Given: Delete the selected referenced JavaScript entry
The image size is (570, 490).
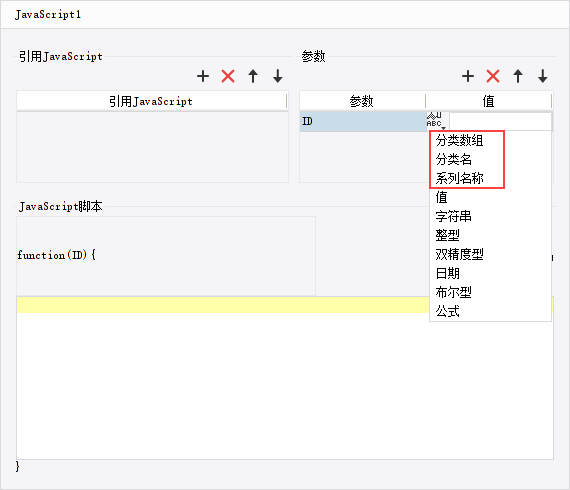Looking at the screenshot, I should (x=228, y=76).
